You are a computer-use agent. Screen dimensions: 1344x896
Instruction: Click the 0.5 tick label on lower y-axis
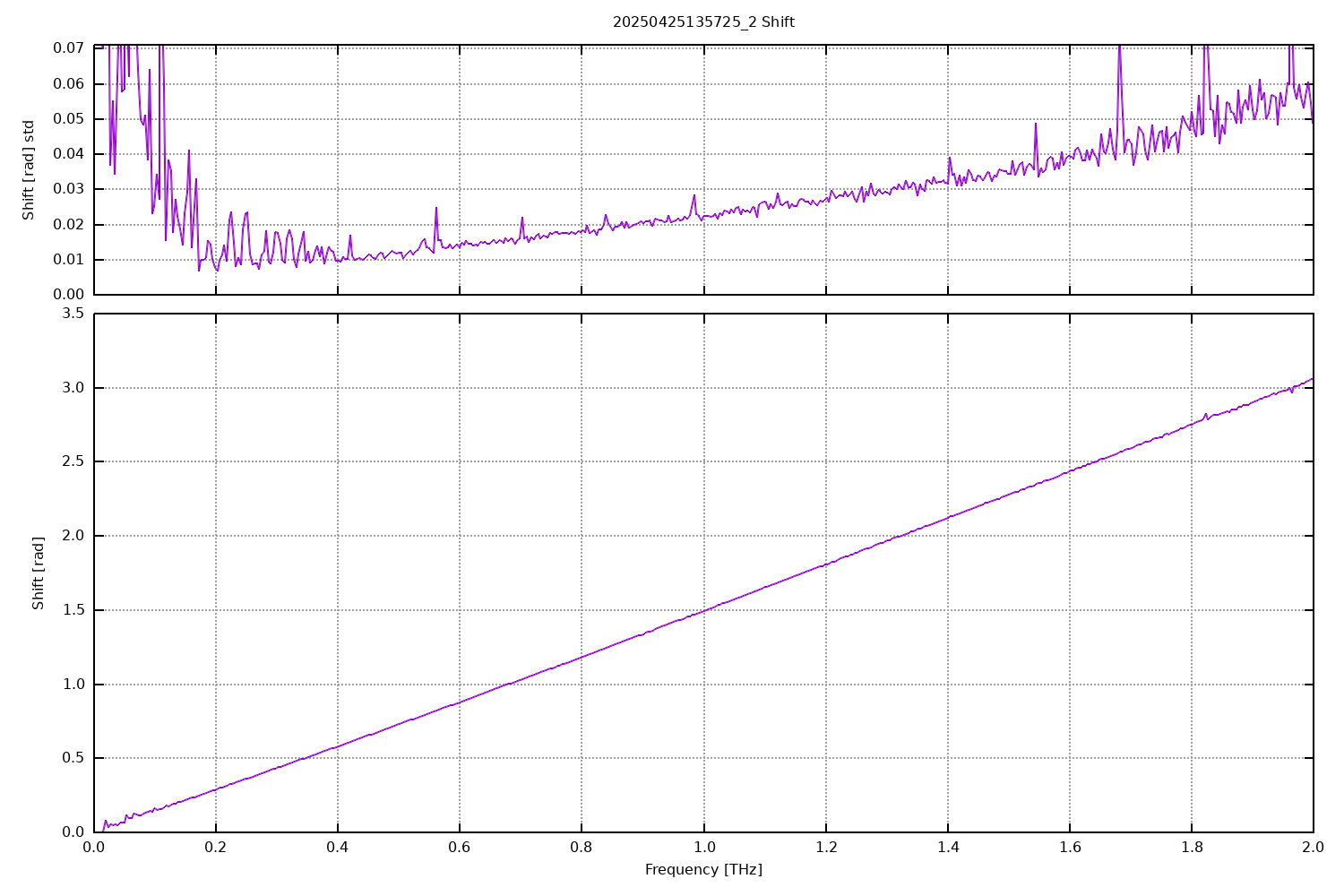(x=73, y=758)
